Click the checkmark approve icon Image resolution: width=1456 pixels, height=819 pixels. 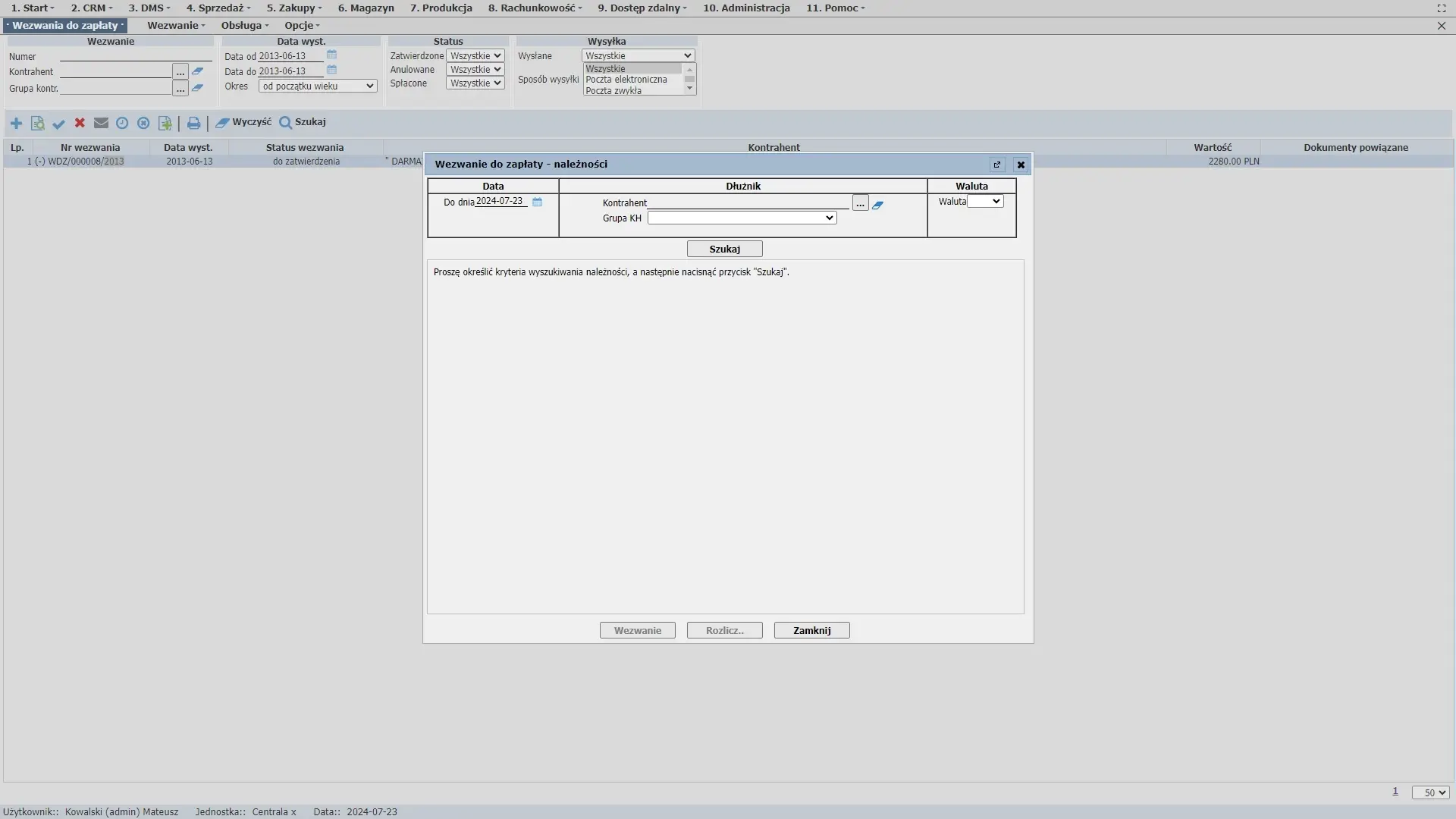click(x=58, y=123)
